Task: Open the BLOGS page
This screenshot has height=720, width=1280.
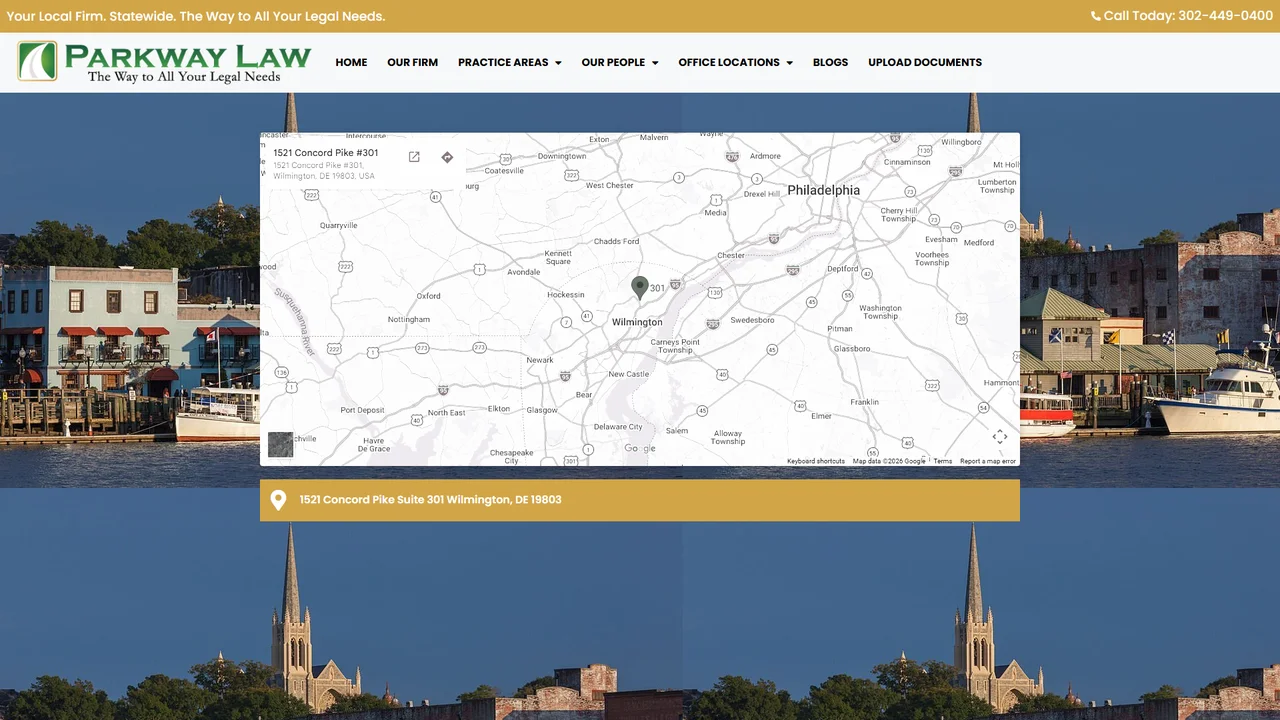Action: (830, 62)
